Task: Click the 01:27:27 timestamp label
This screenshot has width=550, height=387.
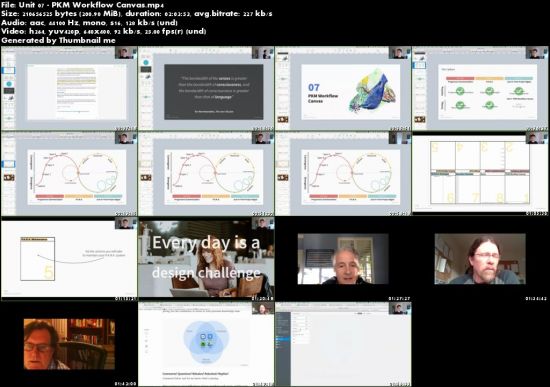Action: (x=400, y=299)
